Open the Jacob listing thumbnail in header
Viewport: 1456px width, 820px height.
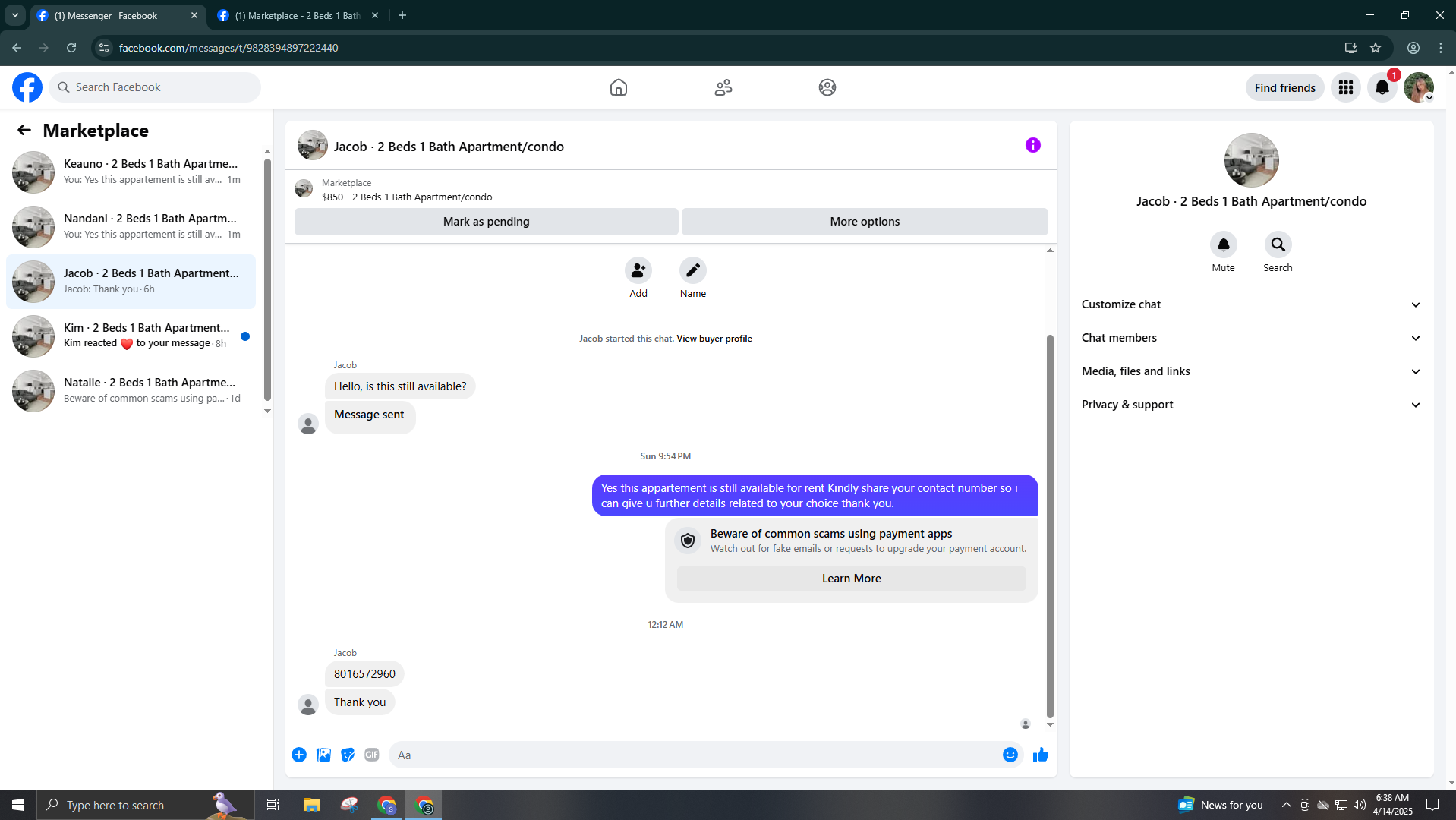313,145
